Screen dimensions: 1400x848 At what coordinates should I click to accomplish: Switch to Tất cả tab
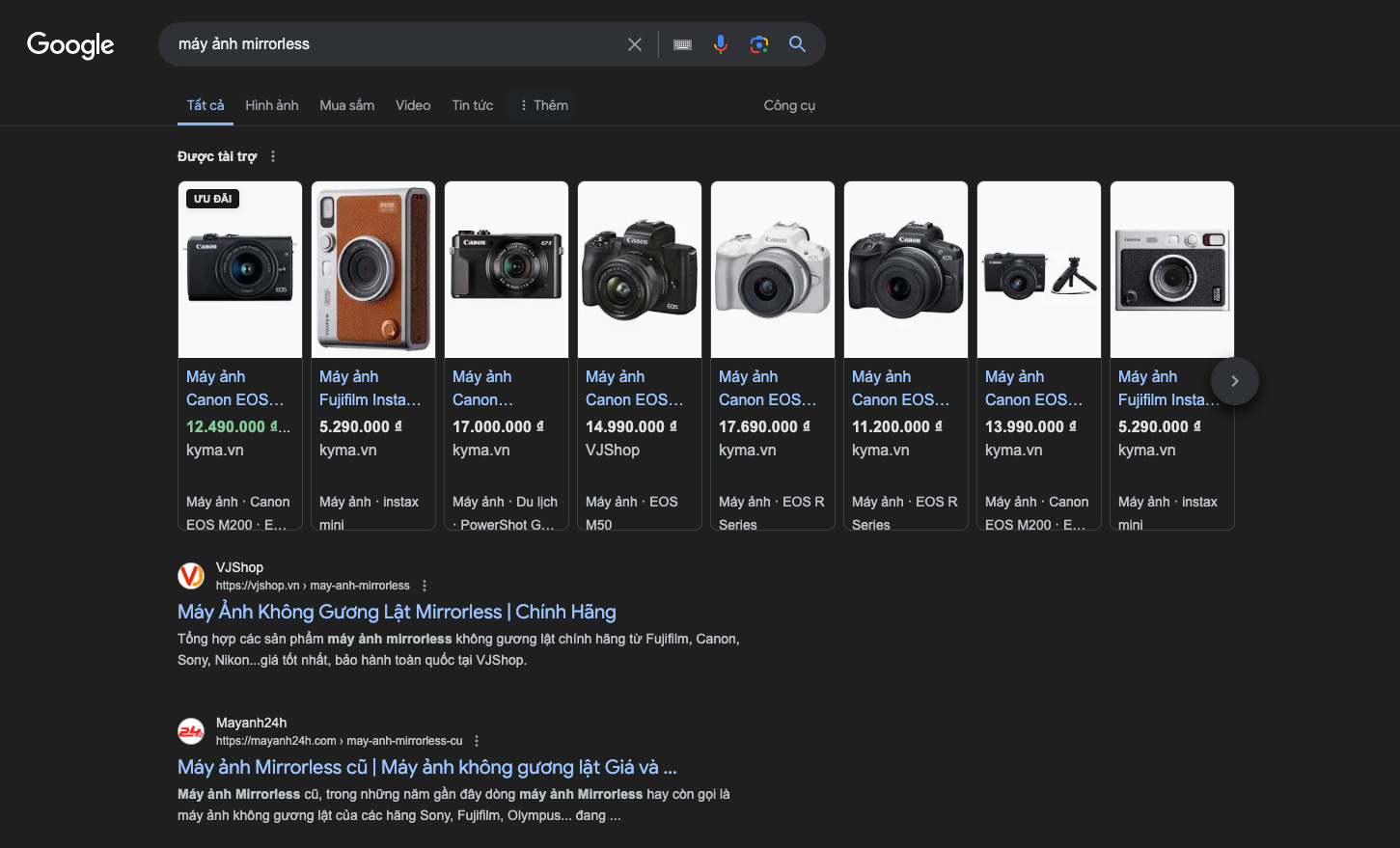[x=206, y=105]
